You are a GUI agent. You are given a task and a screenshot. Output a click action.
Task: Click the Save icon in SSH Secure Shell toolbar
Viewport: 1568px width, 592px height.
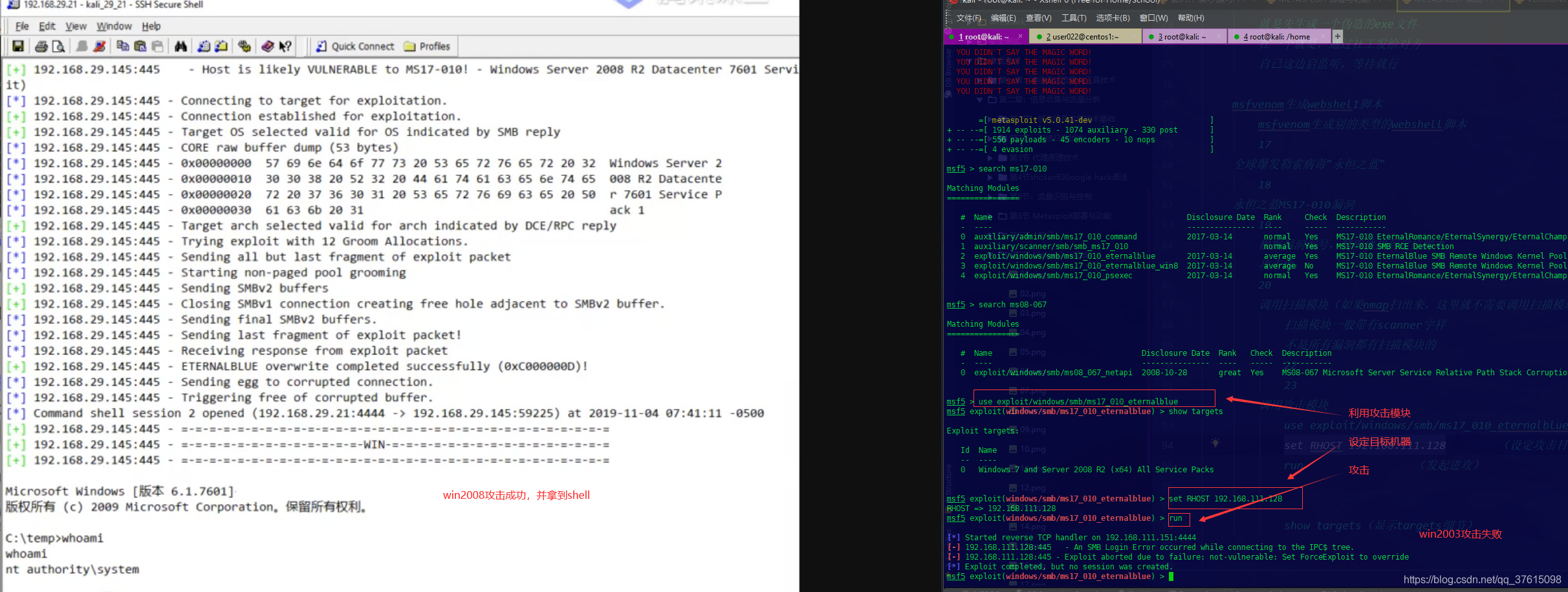click(18, 46)
